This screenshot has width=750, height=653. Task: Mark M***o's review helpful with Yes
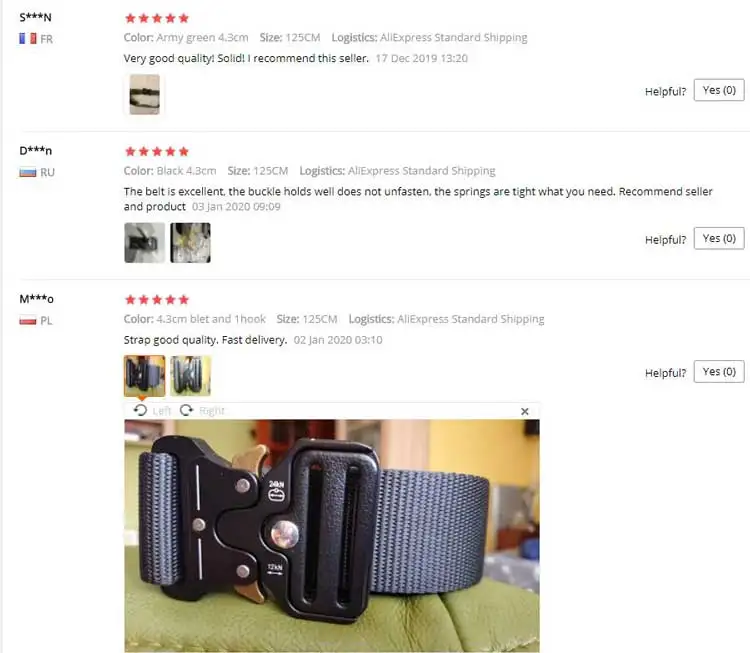point(719,372)
